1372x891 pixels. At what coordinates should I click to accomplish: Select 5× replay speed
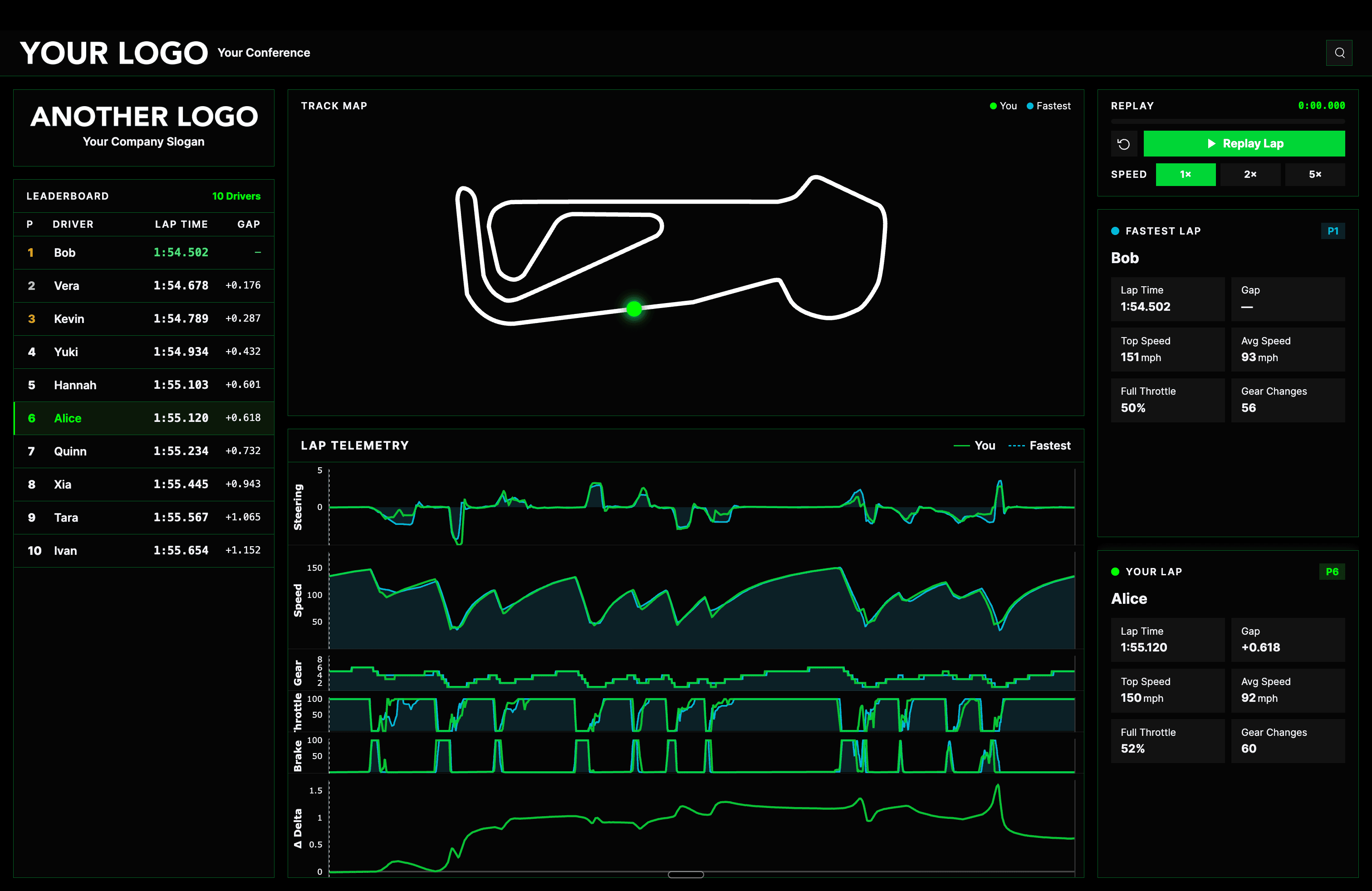click(x=1315, y=174)
